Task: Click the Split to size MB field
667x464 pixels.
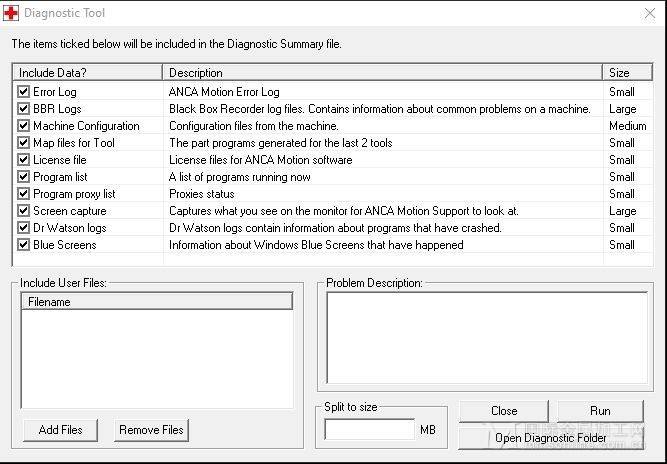Action: 370,430
